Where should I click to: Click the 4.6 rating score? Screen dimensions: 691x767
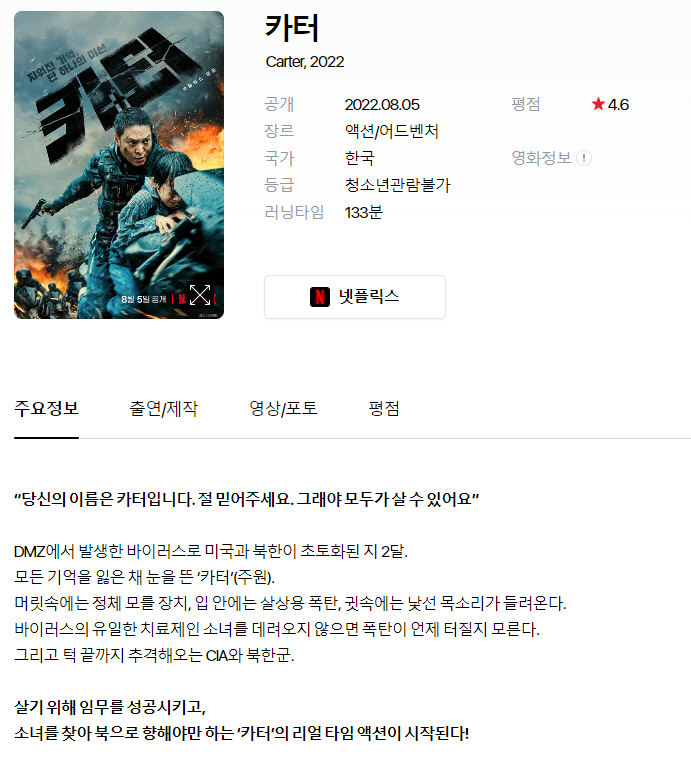pos(618,105)
